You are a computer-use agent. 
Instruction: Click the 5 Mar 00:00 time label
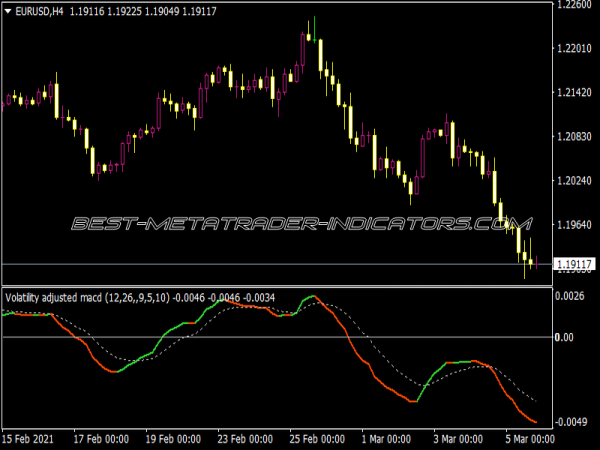pos(530,439)
